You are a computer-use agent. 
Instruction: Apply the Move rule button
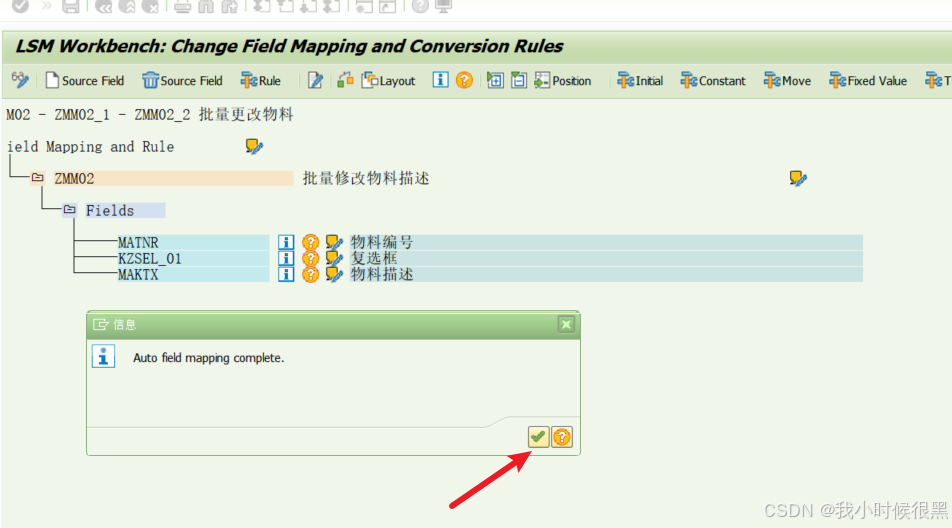coord(787,80)
